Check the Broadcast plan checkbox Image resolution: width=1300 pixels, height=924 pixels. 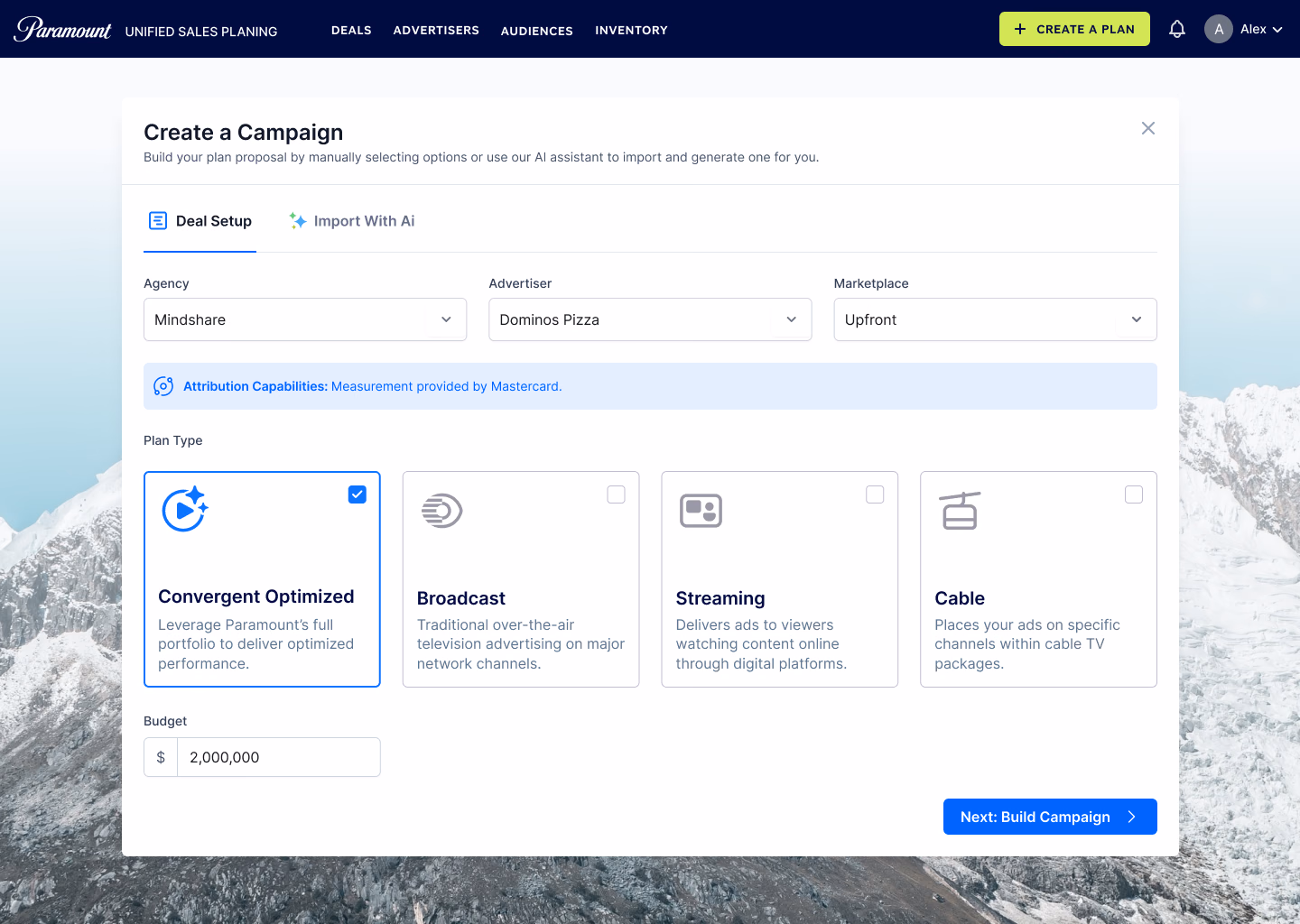pyautogui.click(x=617, y=494)
